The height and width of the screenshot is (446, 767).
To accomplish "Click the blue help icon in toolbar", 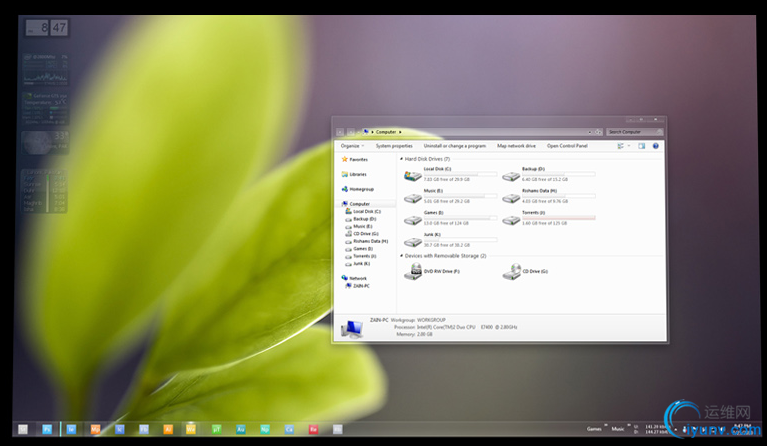I will click(x=656, y=146).
